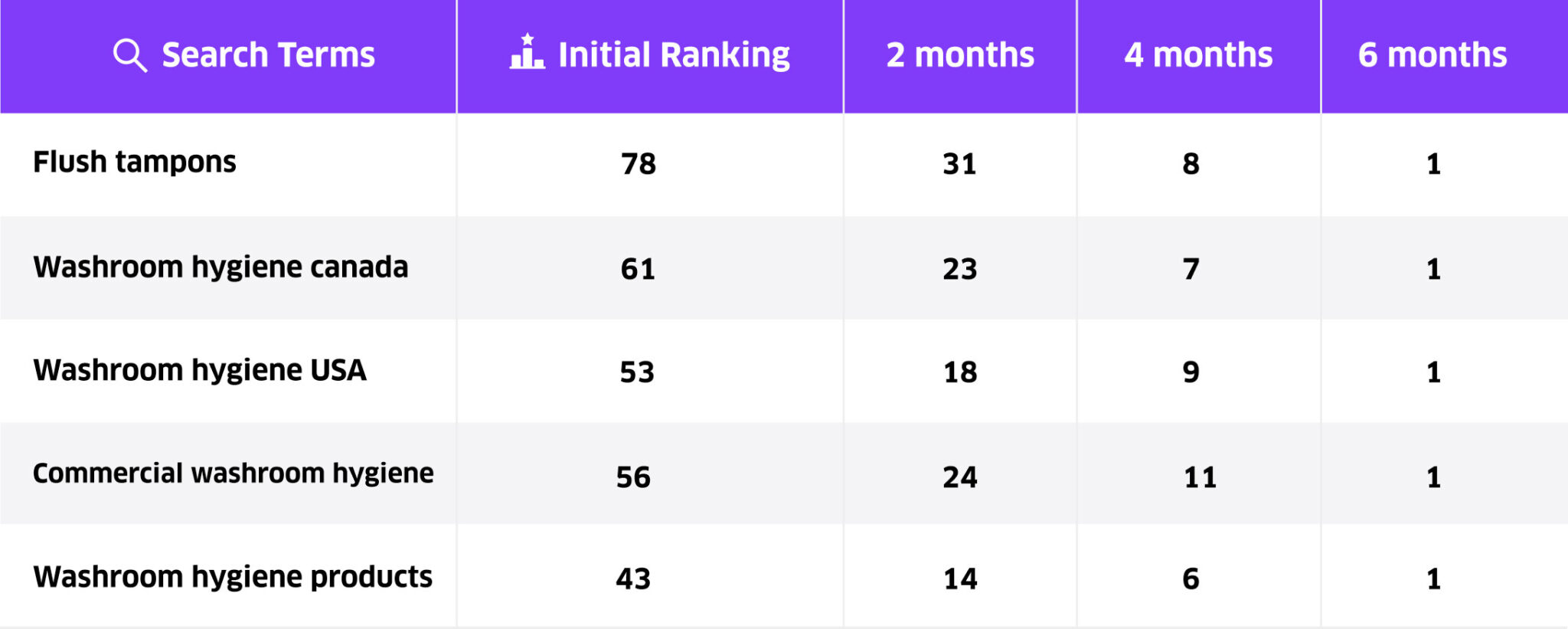This screenshot has width=1568, height=629.
Task: Select the Search Terms column header
Action: (268, 56)
